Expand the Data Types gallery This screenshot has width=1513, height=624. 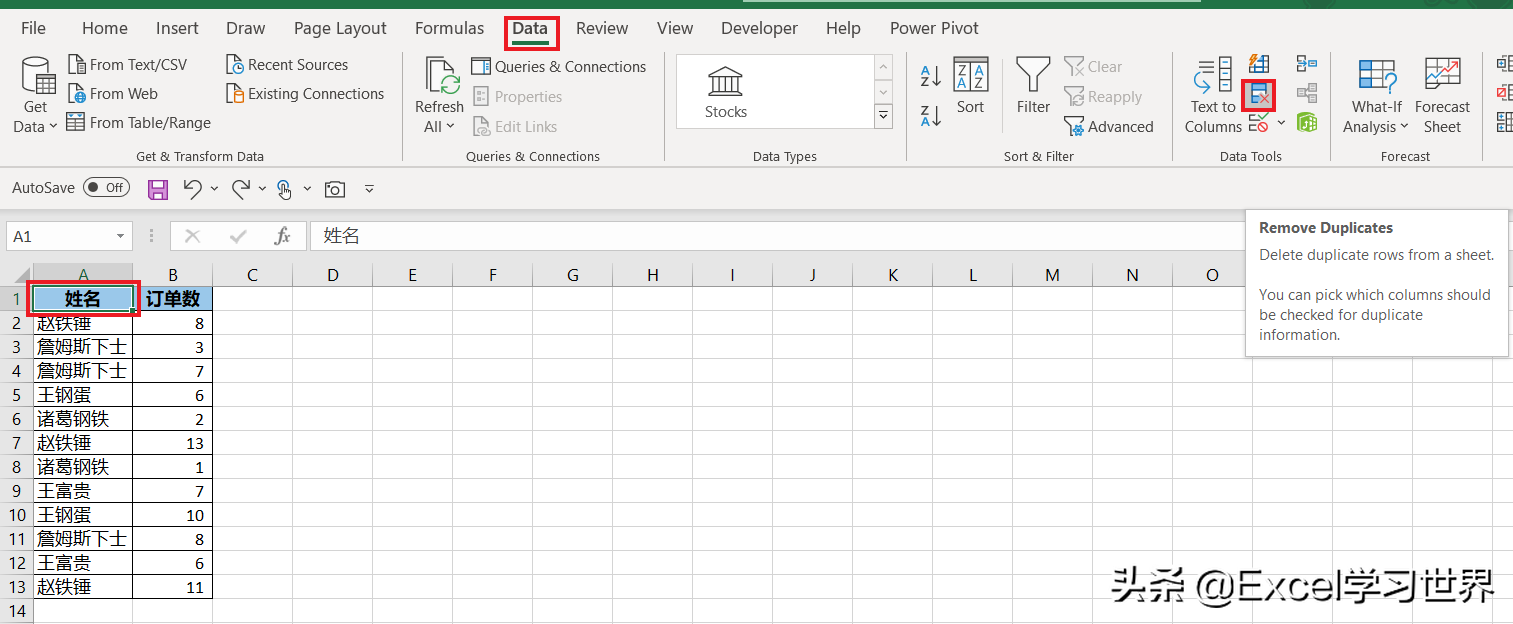[x=883, y=116]
